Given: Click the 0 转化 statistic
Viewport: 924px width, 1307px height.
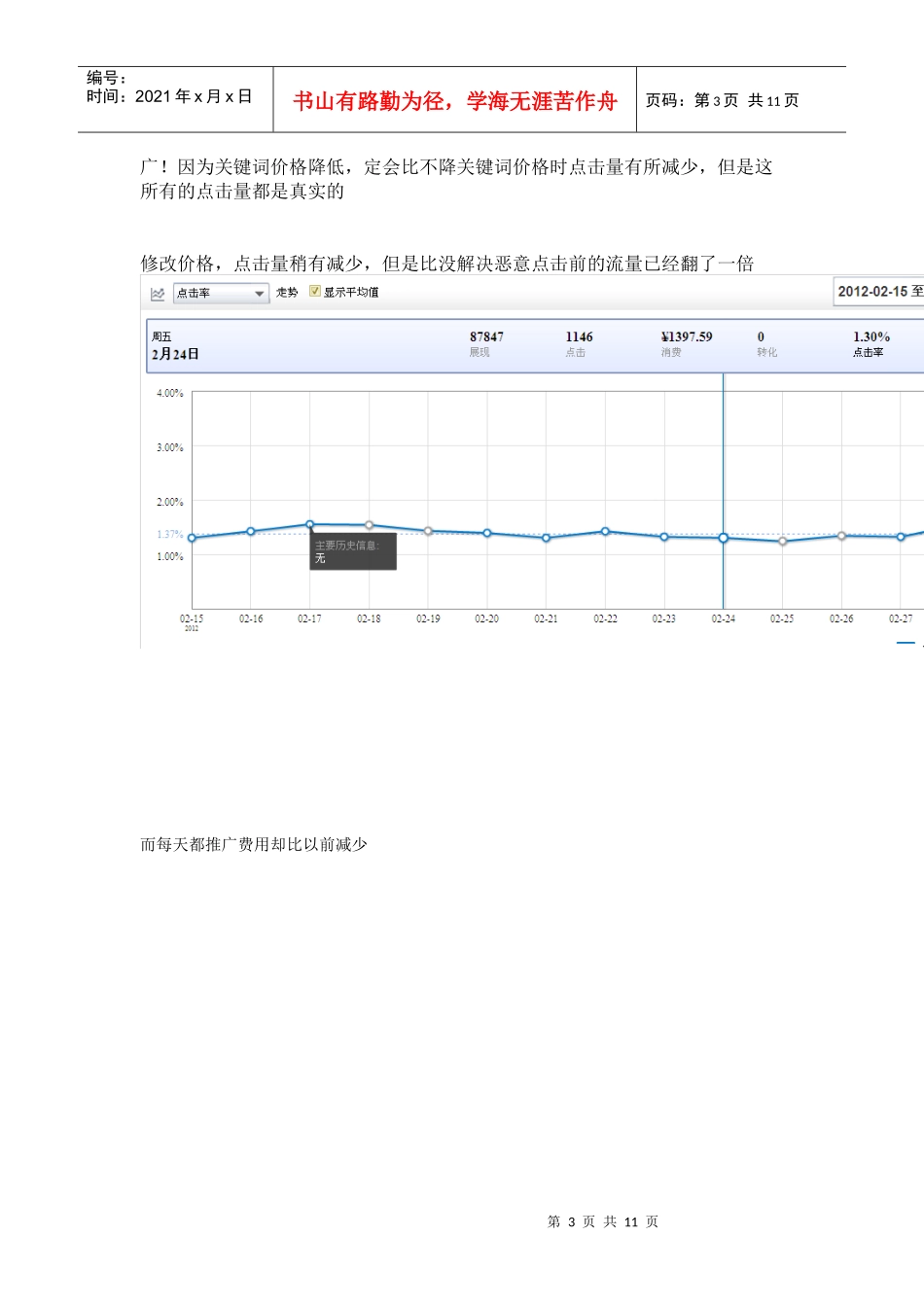Looking at the screenshot, I should (x=766, y=344).
